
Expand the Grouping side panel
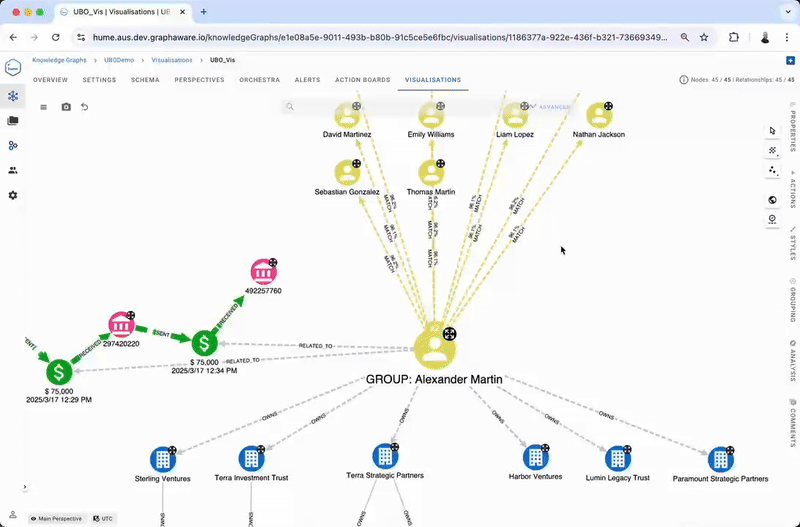pos(793,300)
